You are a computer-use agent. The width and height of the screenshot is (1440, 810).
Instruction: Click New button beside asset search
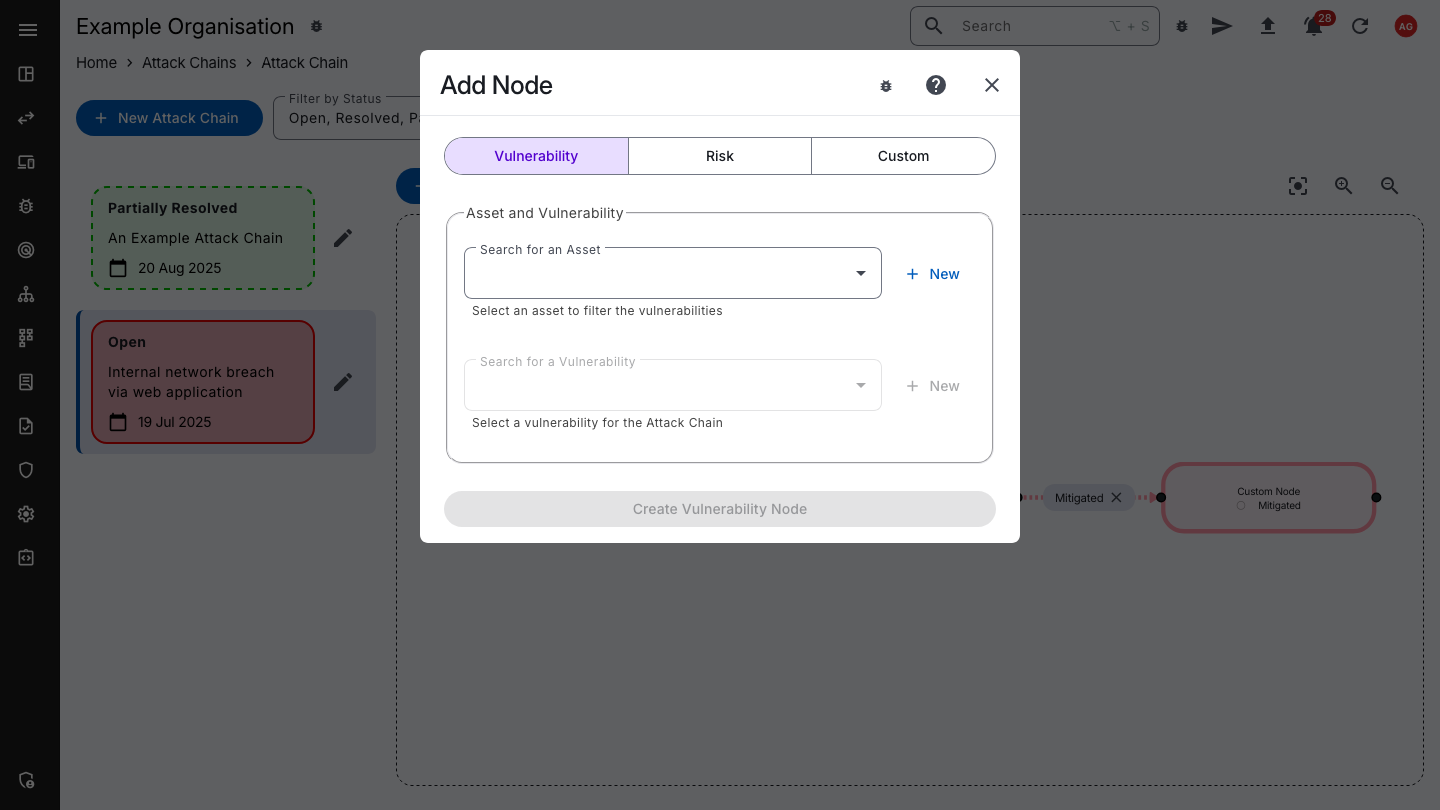coord(932,274)
